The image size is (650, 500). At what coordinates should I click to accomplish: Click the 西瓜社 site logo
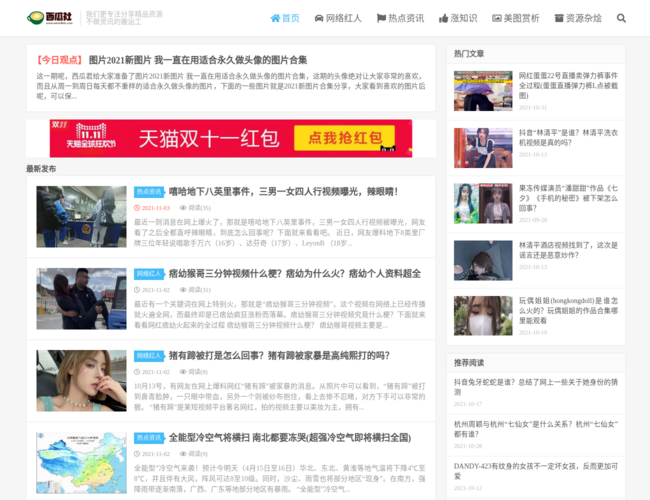point(50,18)
